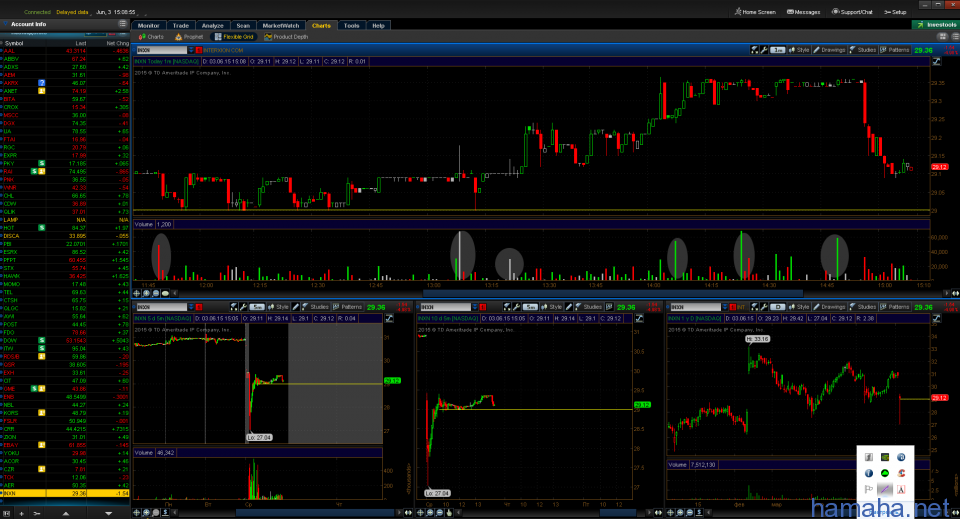Open the top chart Drawings menu
This screenshot has width=960, height=519.
coord(830,50)
